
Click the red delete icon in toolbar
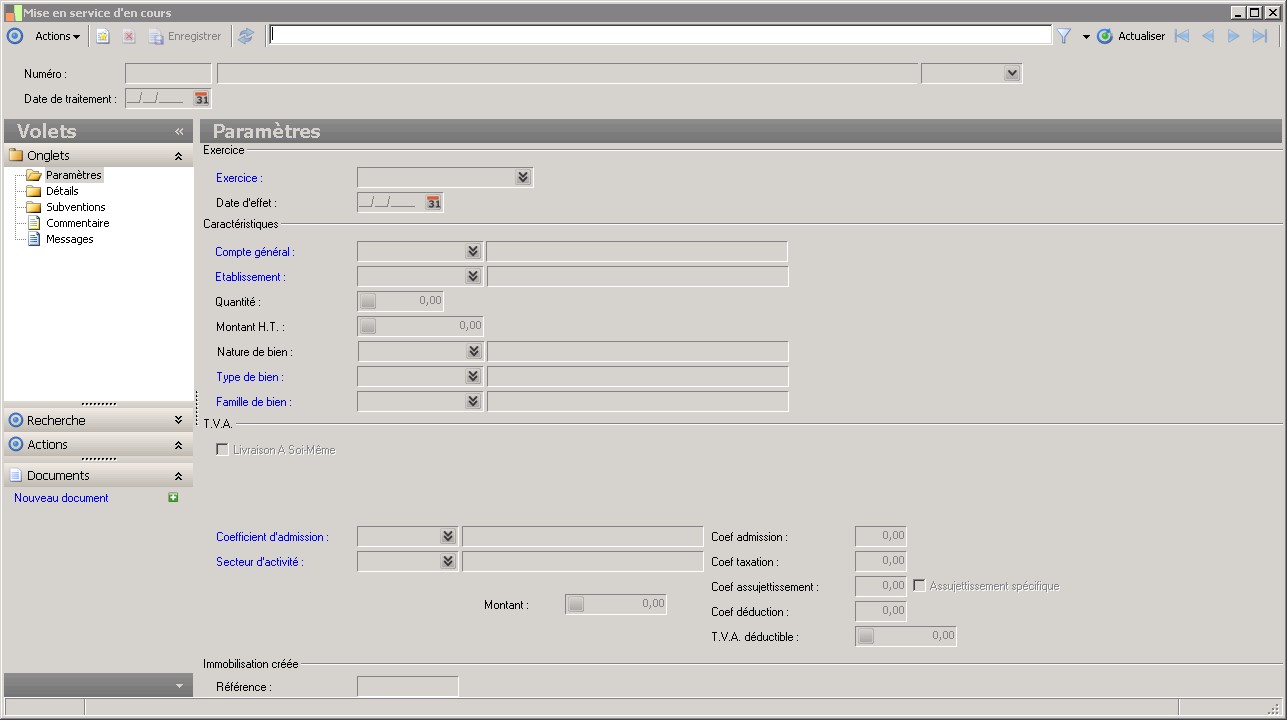click(x=129, y=36)
